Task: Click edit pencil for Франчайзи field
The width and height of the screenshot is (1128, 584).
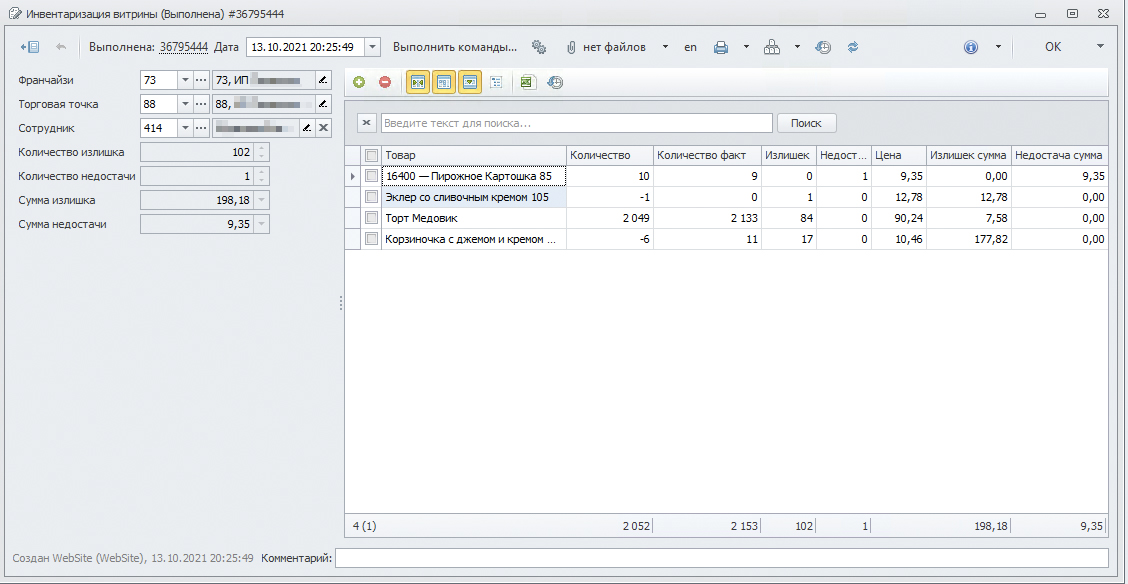Action: 323,80
